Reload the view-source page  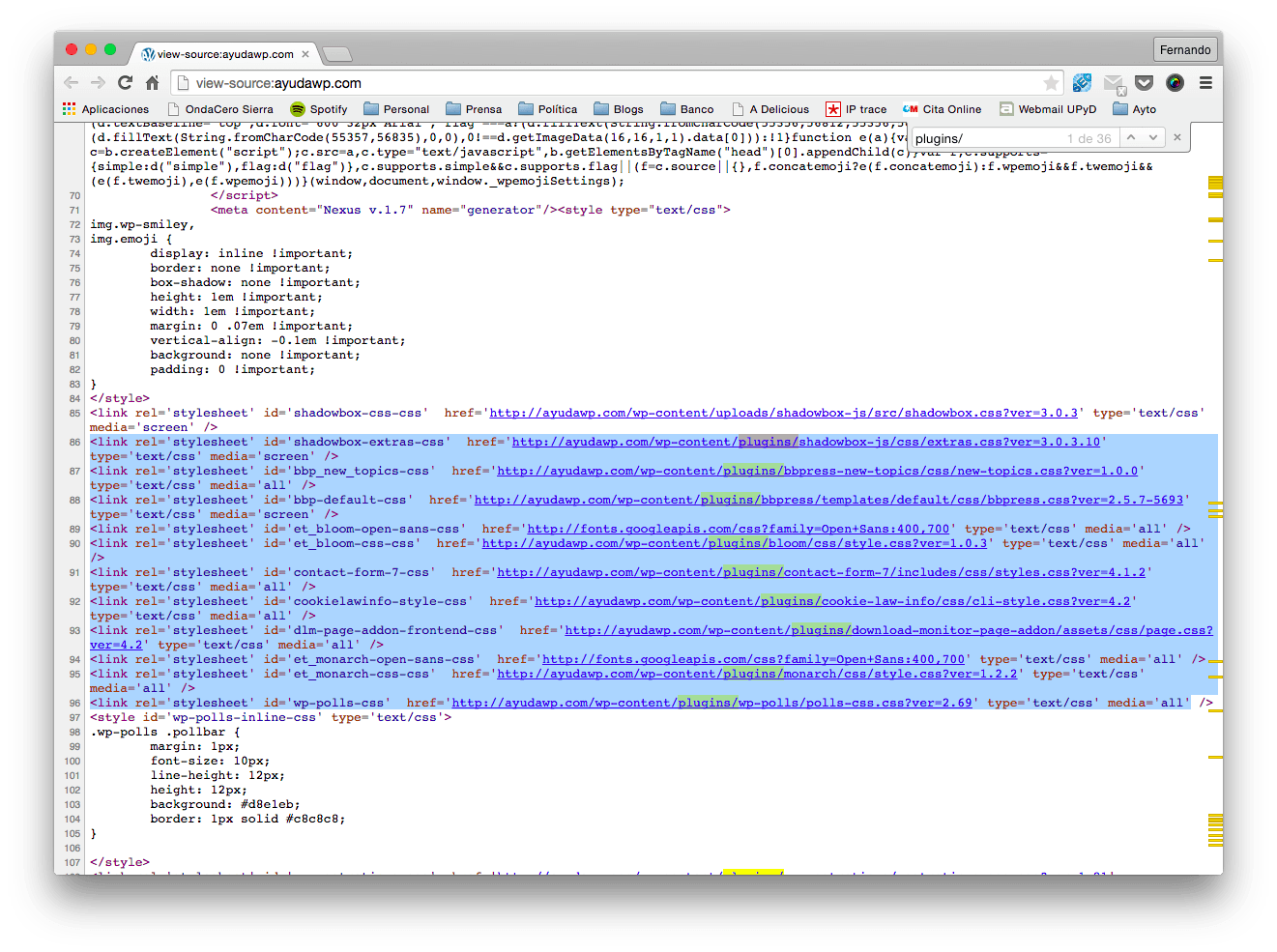tap(125, 83)
